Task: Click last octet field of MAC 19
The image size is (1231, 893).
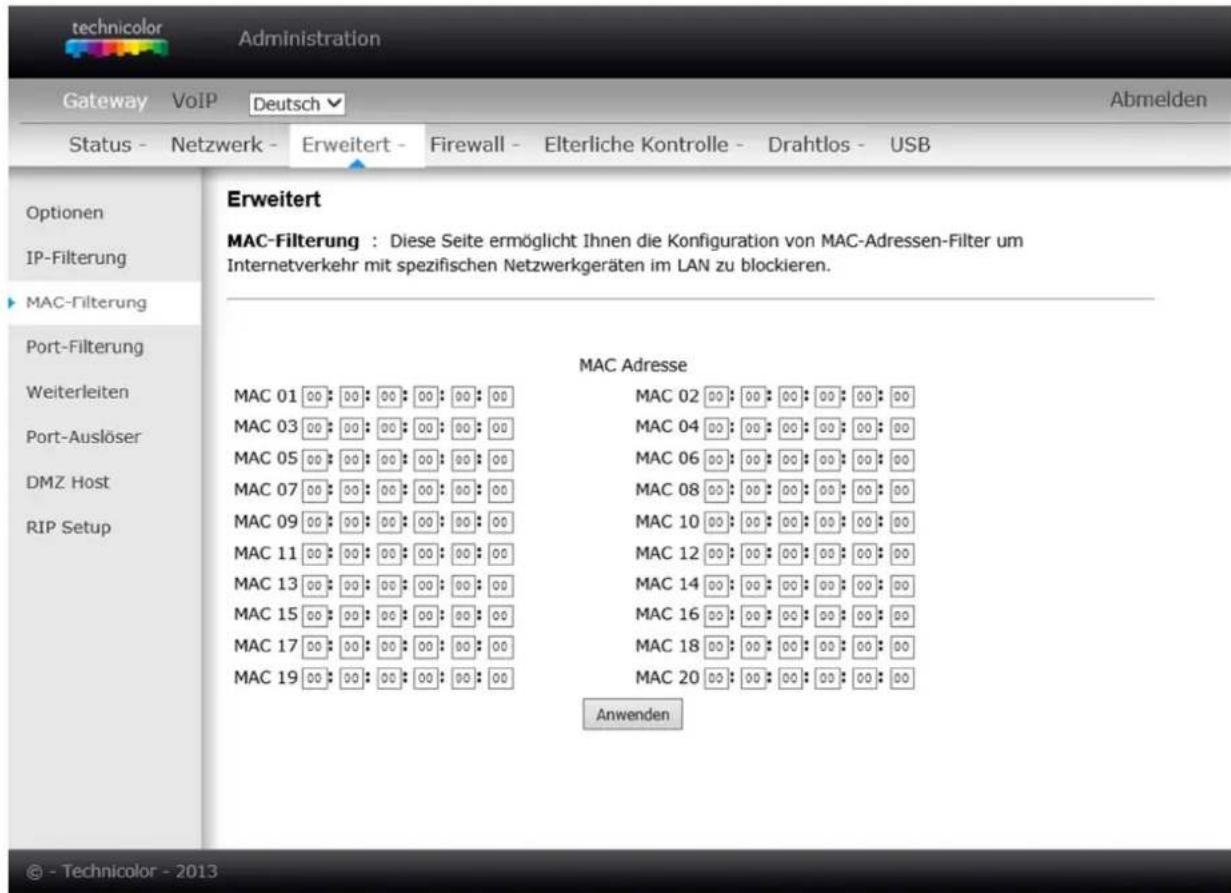Action: click(499, 678)
